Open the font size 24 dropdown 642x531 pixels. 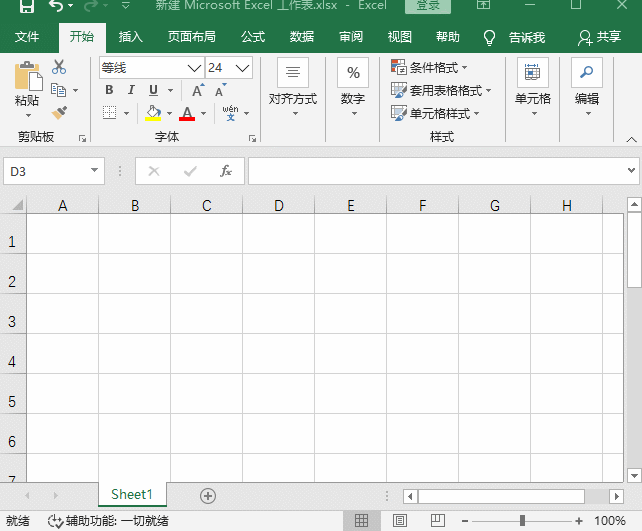point(242,68)
